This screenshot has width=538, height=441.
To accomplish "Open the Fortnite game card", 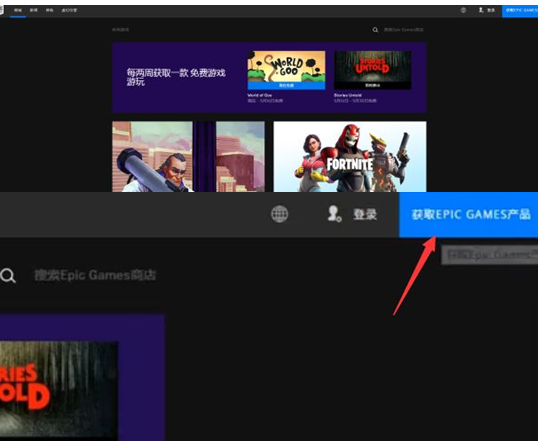I will 350,156.
